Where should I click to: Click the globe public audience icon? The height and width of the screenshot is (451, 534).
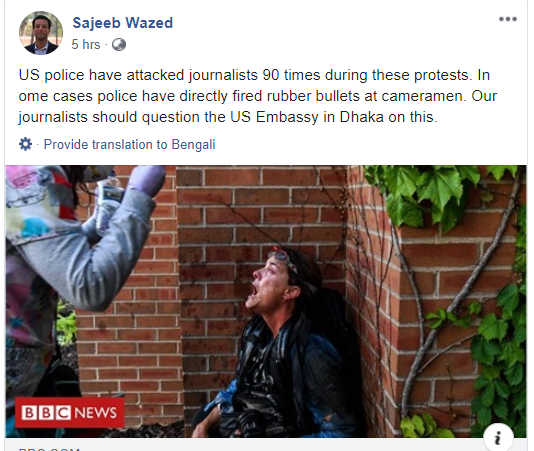119,45
